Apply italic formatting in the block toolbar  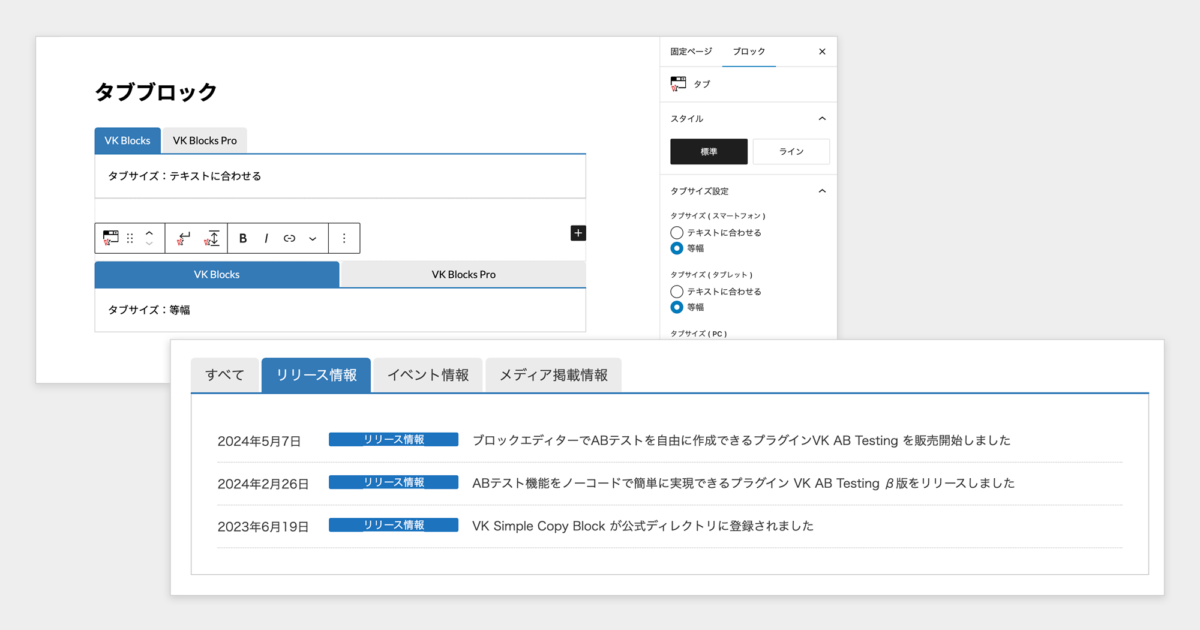pyautogui.click(x=267, y=237)
